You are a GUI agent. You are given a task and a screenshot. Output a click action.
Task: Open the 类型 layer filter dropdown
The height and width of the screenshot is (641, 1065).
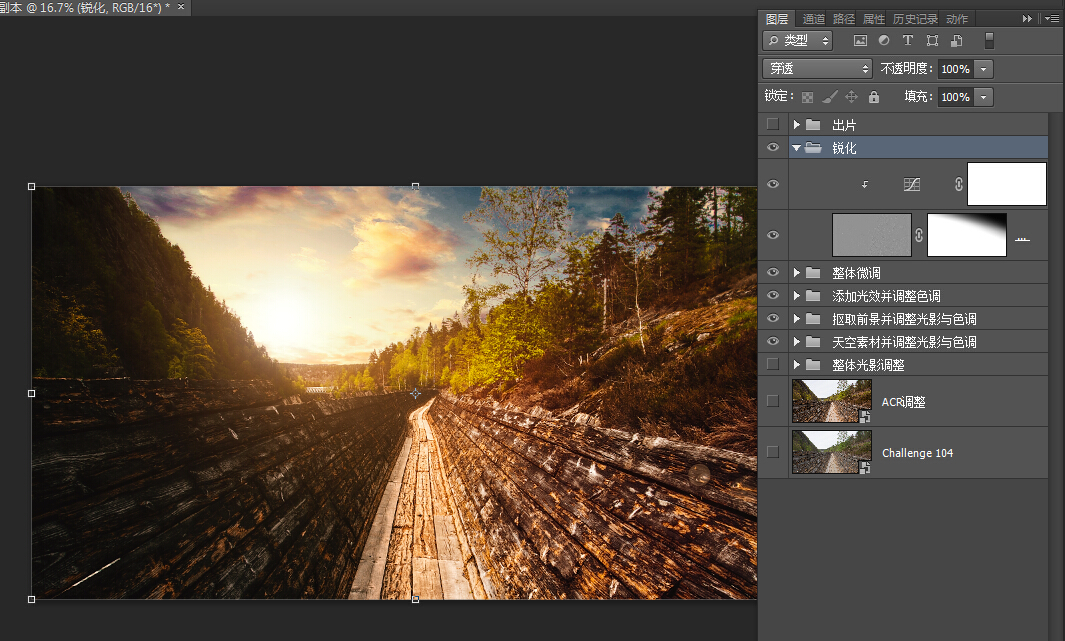click(x=797, y=41)
